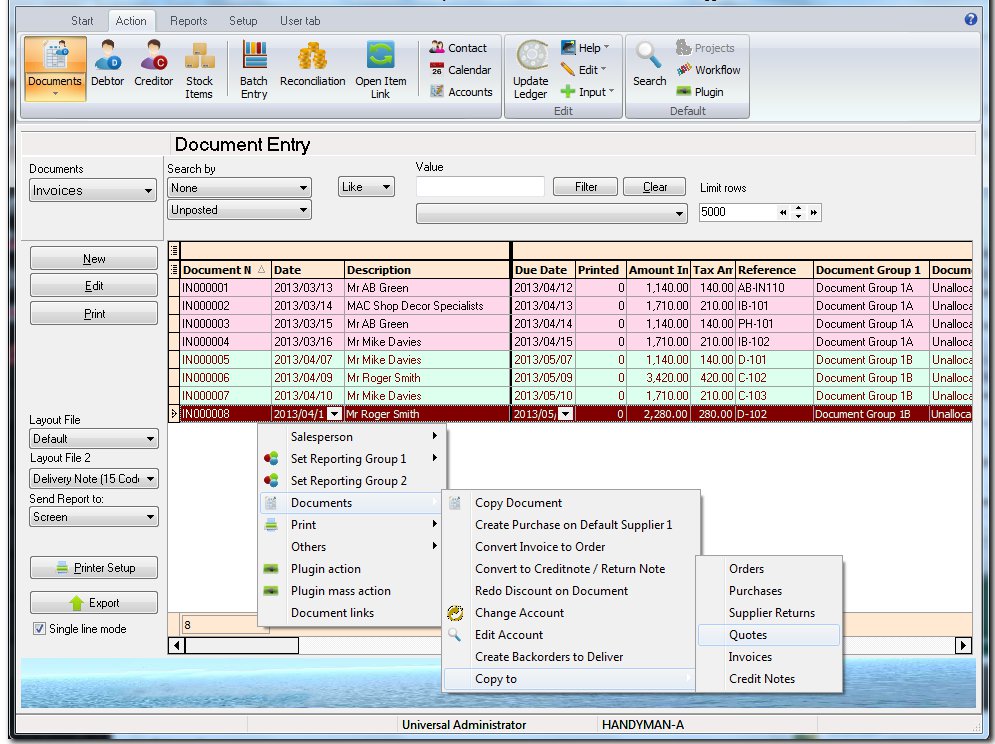Open the Calendar from the toolbar
Viewport: 995px width, 744px height.
[460, 69]
